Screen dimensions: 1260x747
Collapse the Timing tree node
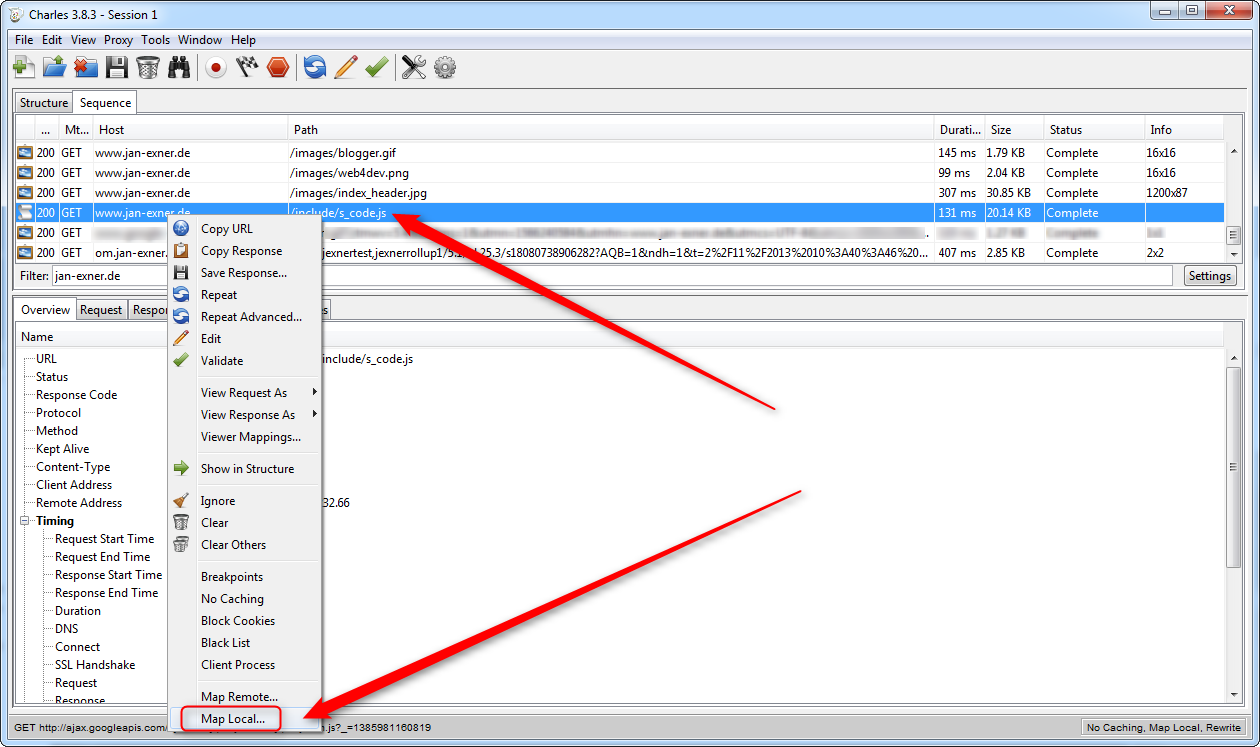pos(26,521)
